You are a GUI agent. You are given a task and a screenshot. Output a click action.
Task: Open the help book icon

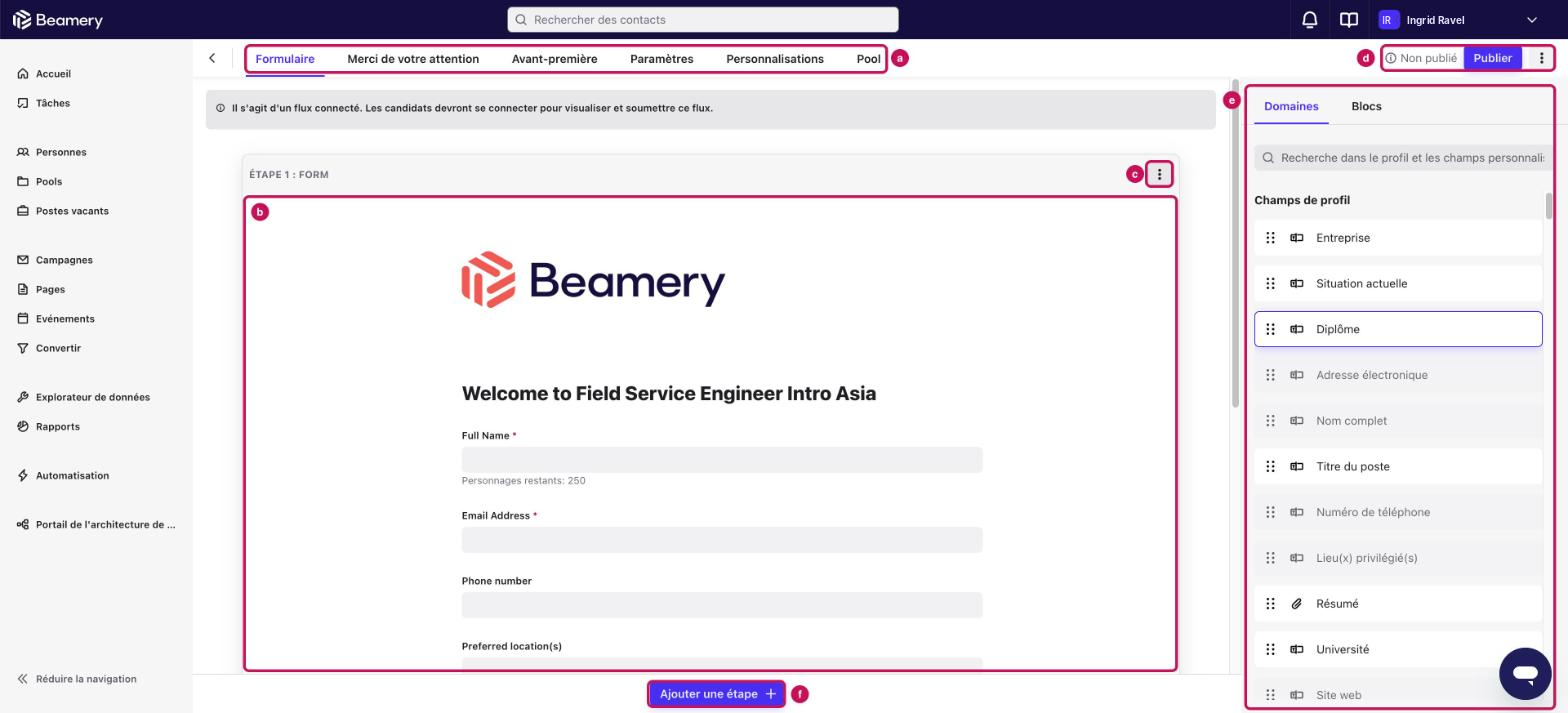1349,20
